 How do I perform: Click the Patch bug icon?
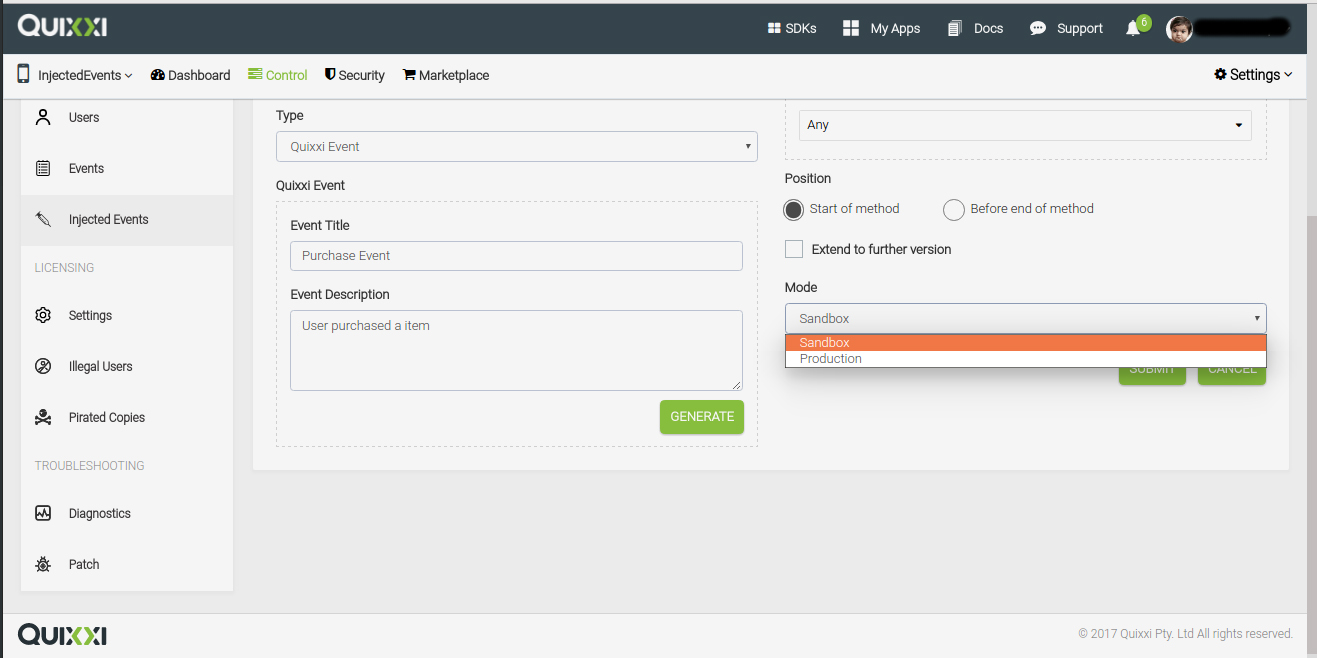tap(43, 564)
